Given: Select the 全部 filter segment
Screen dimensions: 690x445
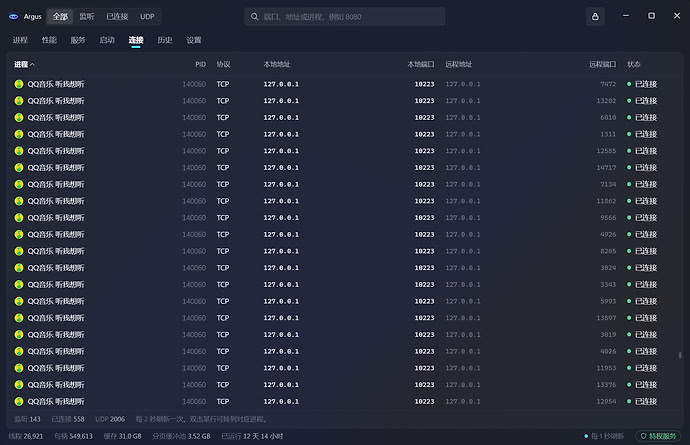Looking at the screenshot, I should tap(60, 17).
